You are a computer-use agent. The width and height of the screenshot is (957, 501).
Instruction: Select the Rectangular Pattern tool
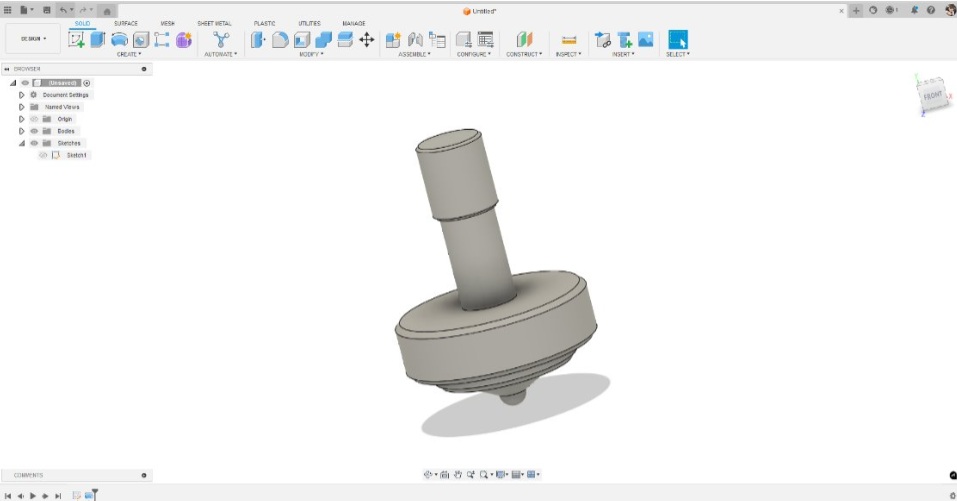162,40
